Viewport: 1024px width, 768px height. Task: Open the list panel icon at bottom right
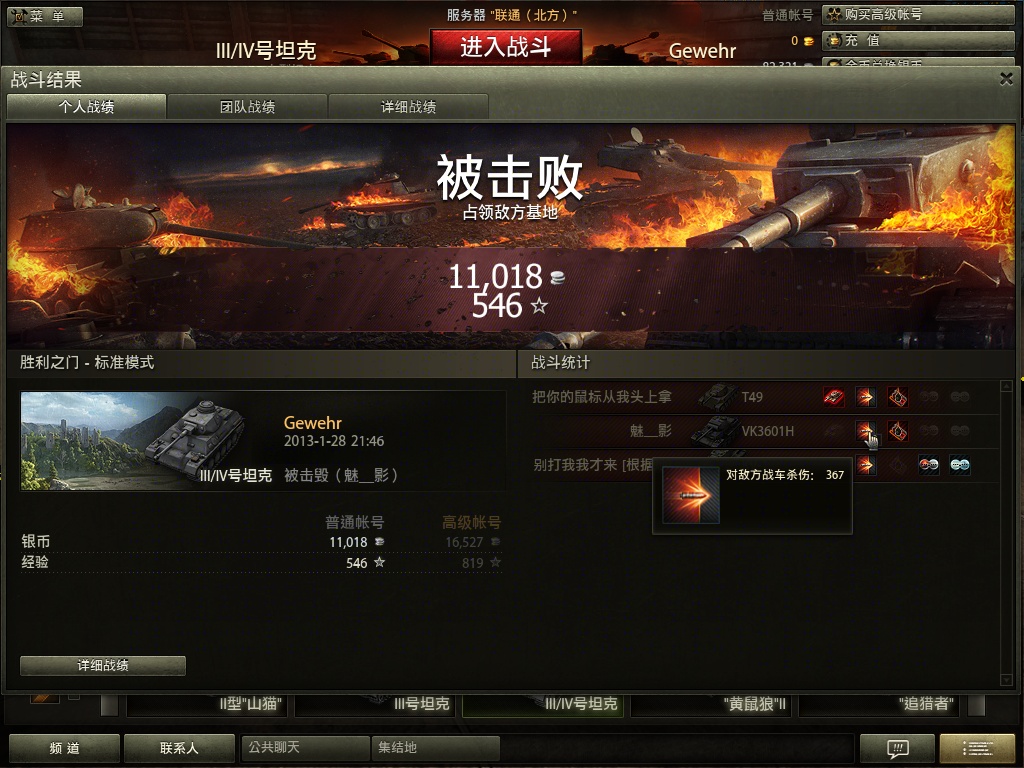click(978, 748)
